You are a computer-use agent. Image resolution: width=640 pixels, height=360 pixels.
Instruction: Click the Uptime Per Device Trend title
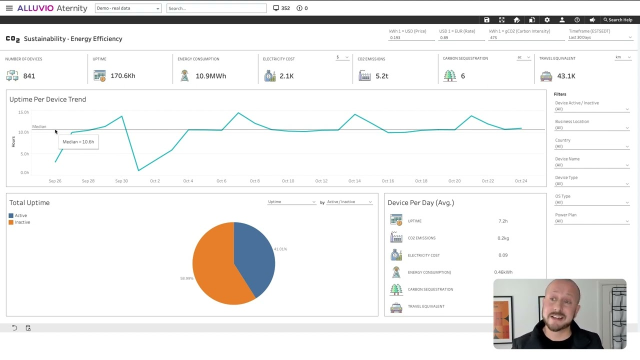click(48, 99)
